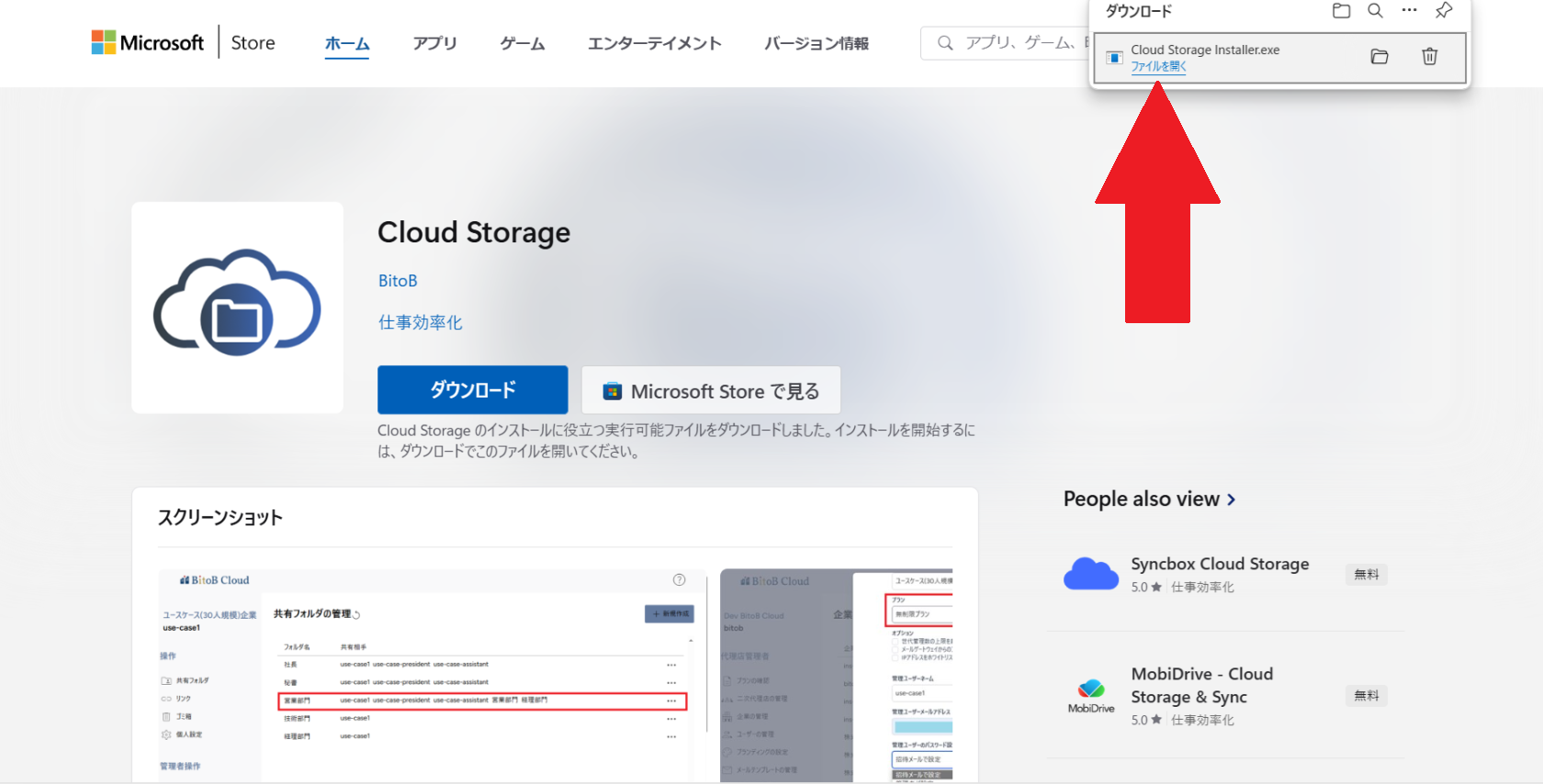The width and height of the screenshot is (1543, 784).
Task: Select the ホーム tab
Action: (x=347, y=43)
